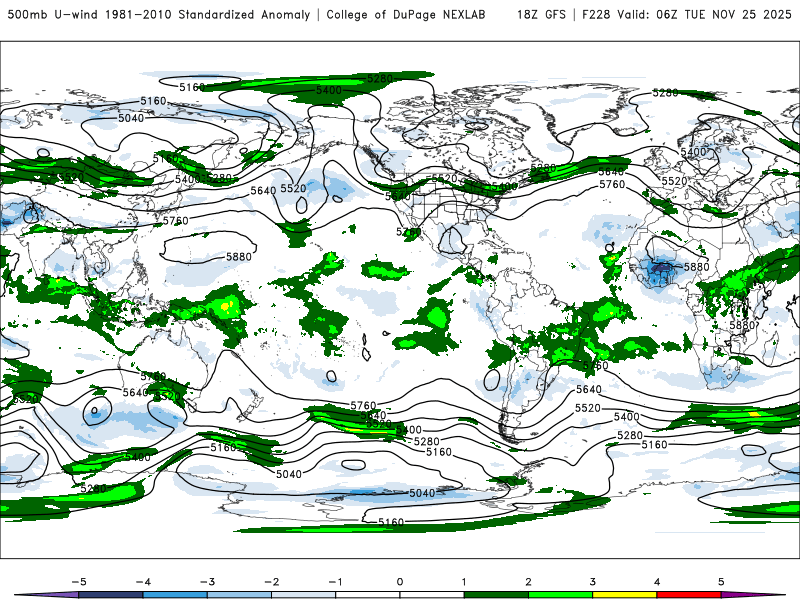
Task: Click the colorbar label "−2"
Action: click(271, 582)
